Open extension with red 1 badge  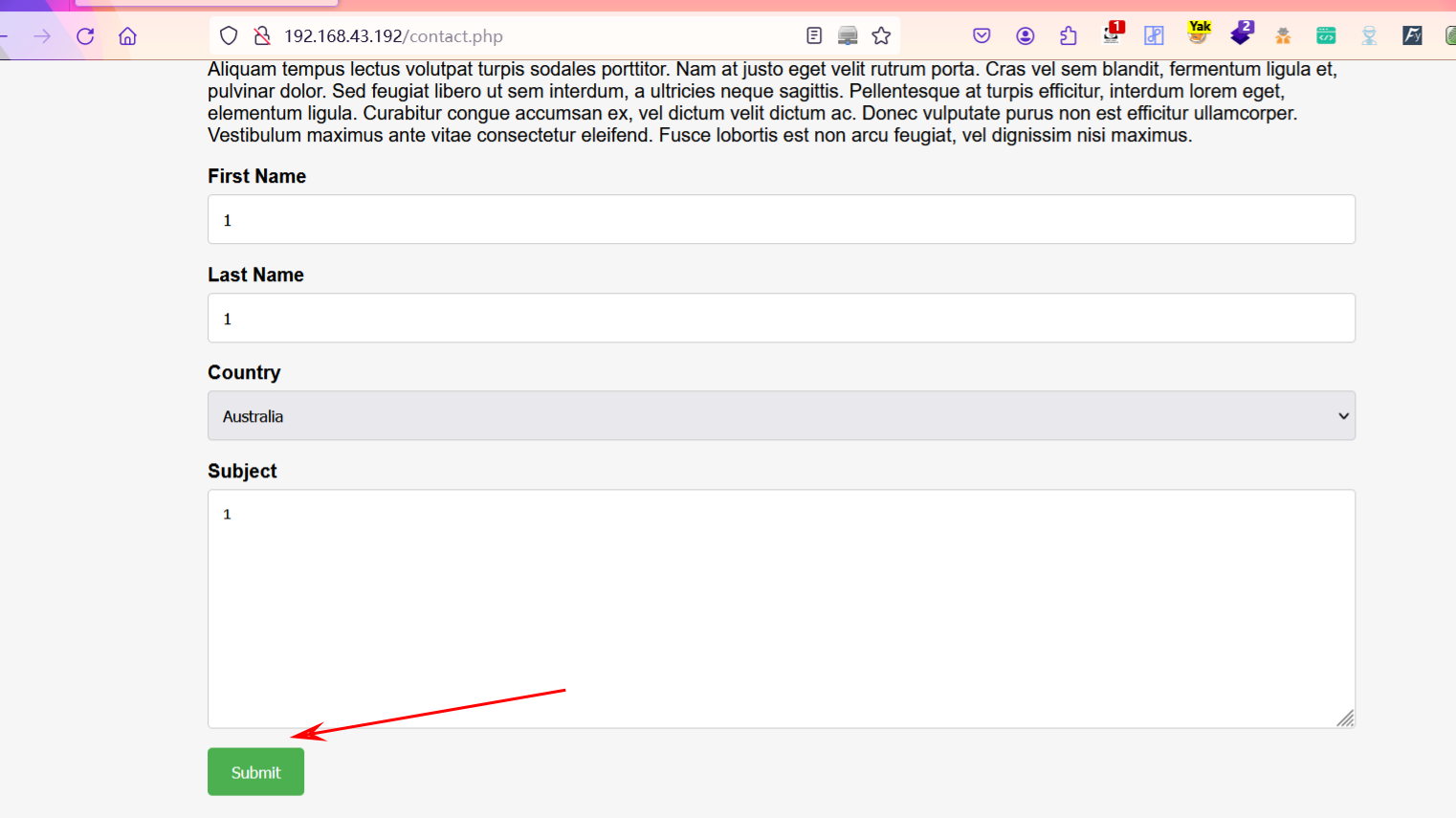point(1113,33)
